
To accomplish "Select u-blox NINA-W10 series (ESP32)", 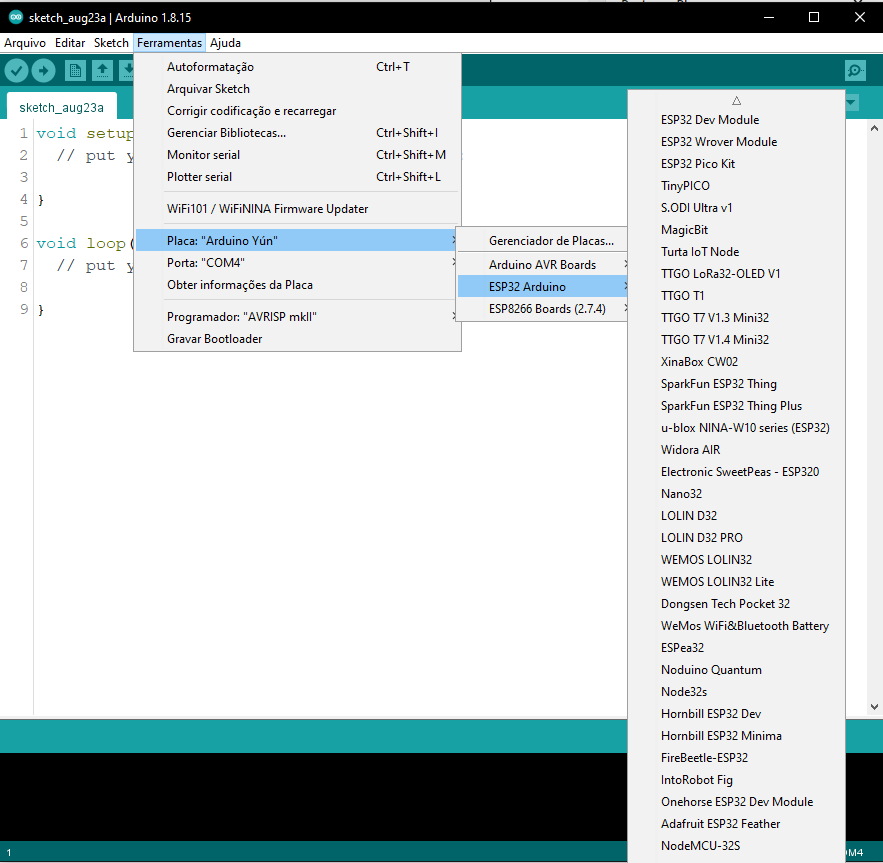I will (737, 428).
